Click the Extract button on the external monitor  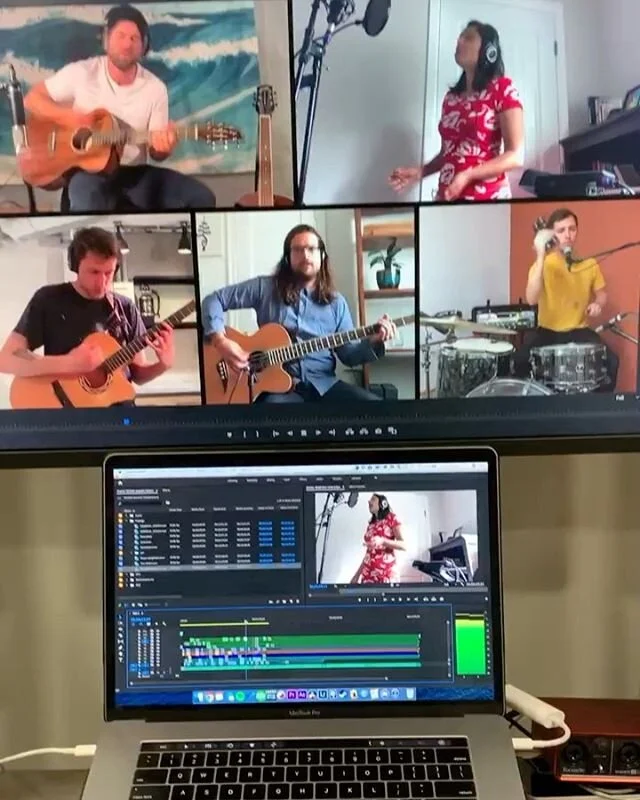(x=364, y=432)
